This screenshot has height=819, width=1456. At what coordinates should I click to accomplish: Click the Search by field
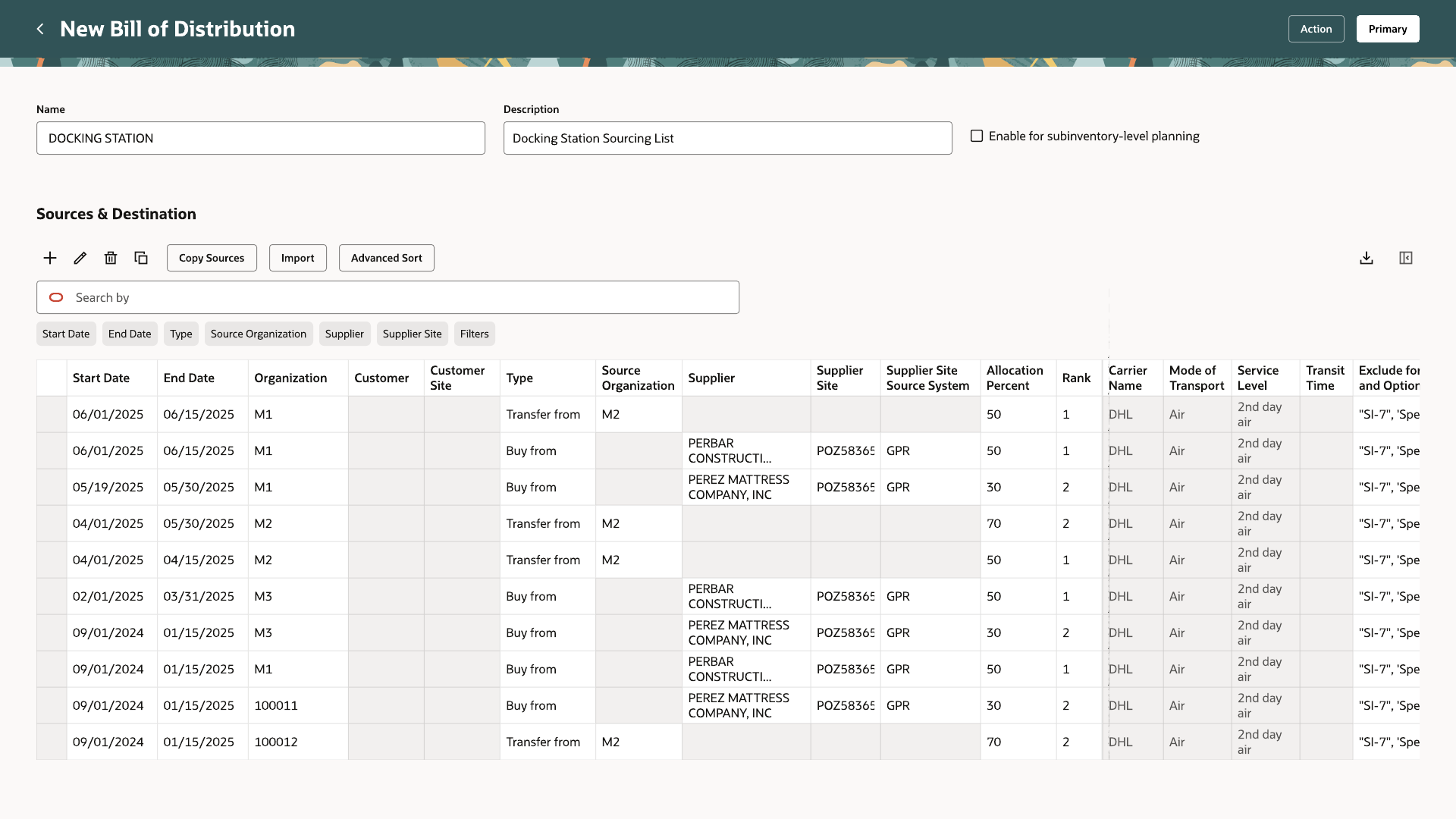pyautogui.click(x=388, y=297)
